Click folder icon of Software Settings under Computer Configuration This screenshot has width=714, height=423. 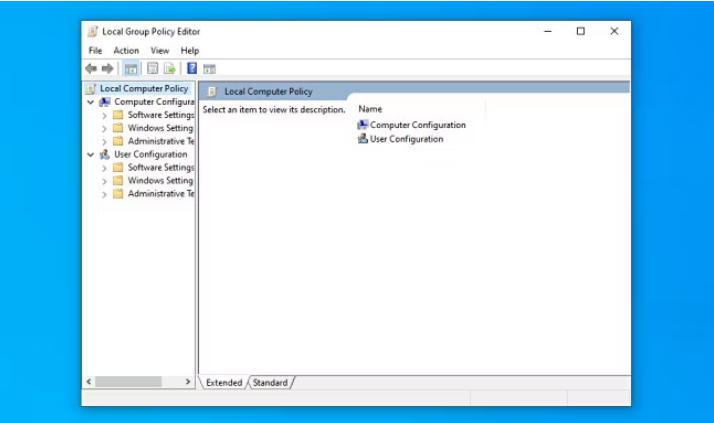pos(118,115)
